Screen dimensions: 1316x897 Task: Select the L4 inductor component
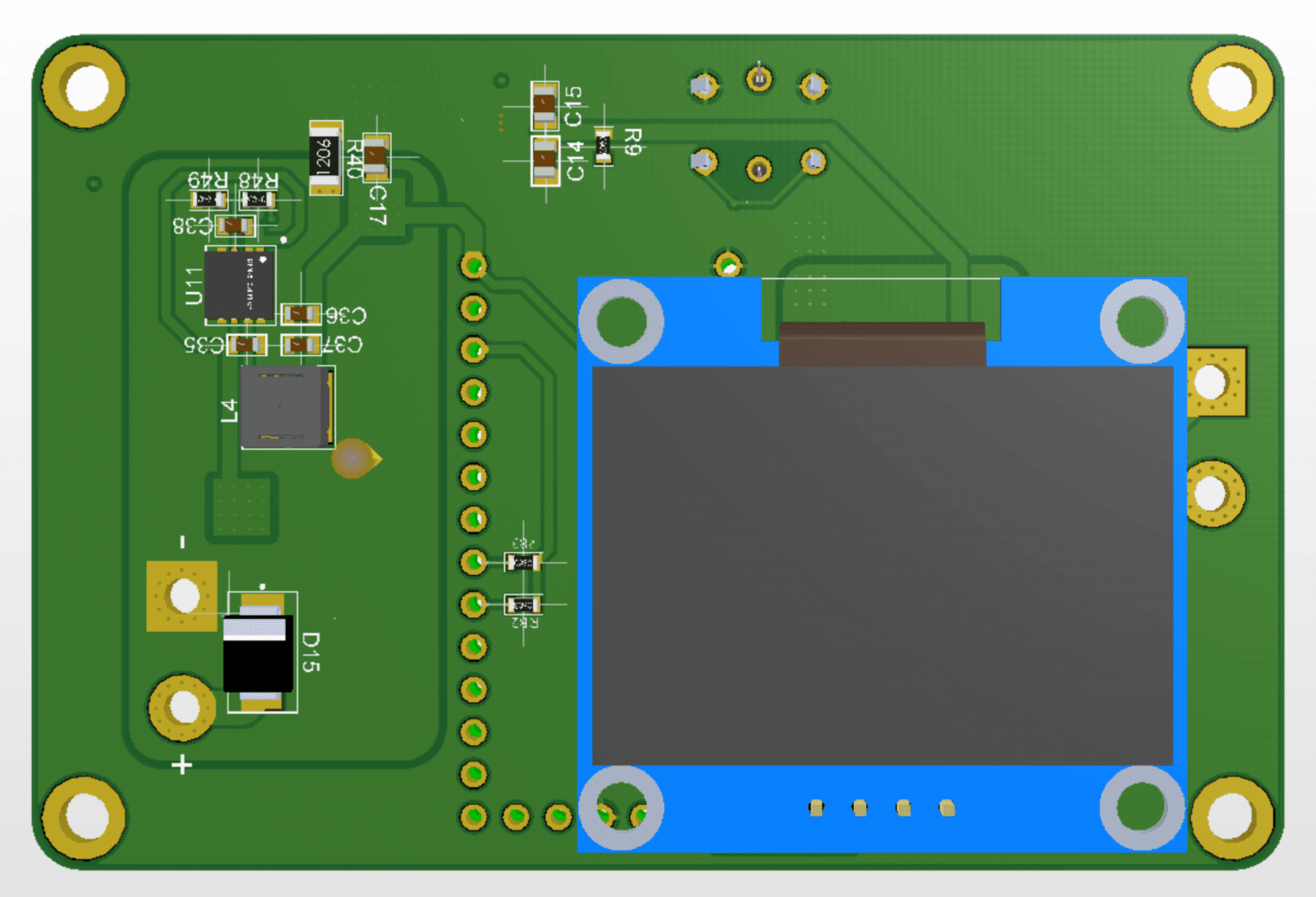click(288, 406)
